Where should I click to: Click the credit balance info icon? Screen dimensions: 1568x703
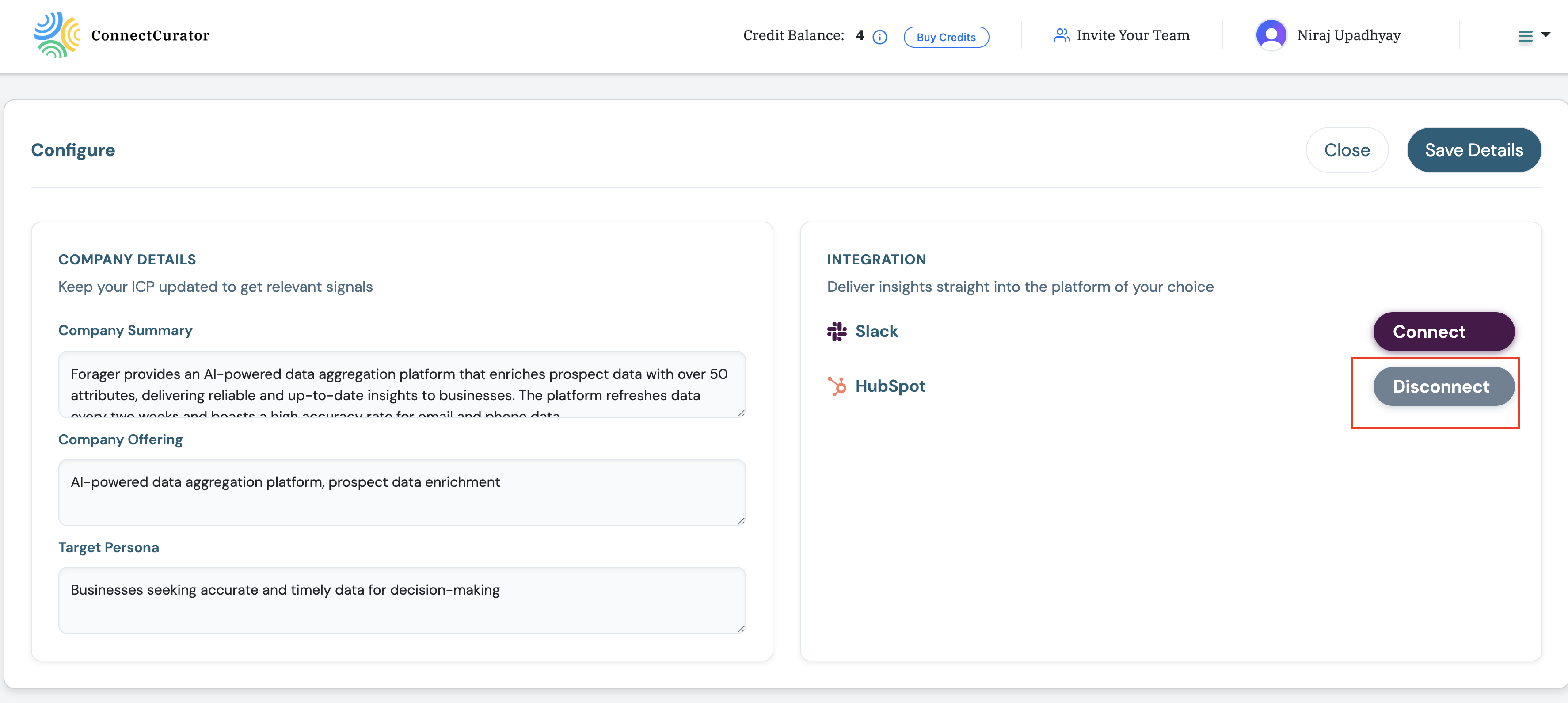879,37
